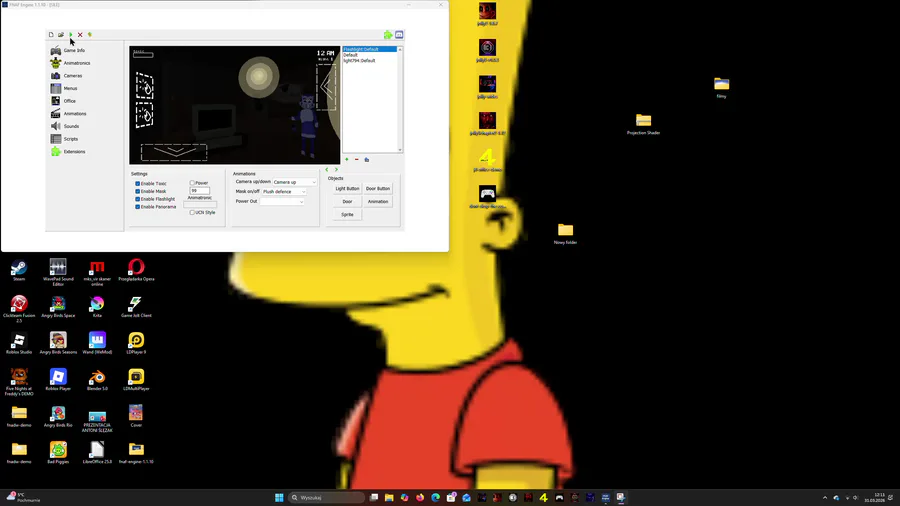
Task: Show hidden tray icons chevron
Action: (825, 497)
